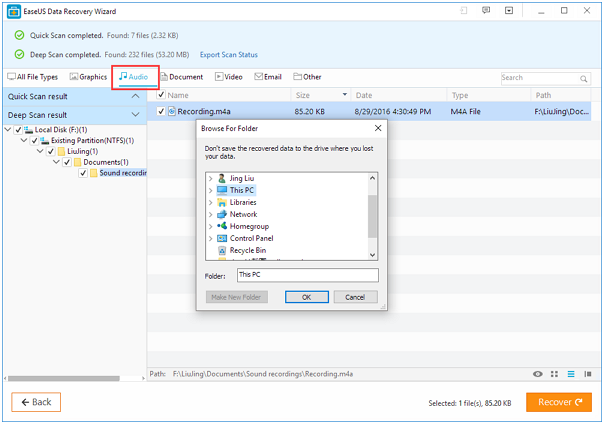Click the Network icon in dialog

[222, 214]
